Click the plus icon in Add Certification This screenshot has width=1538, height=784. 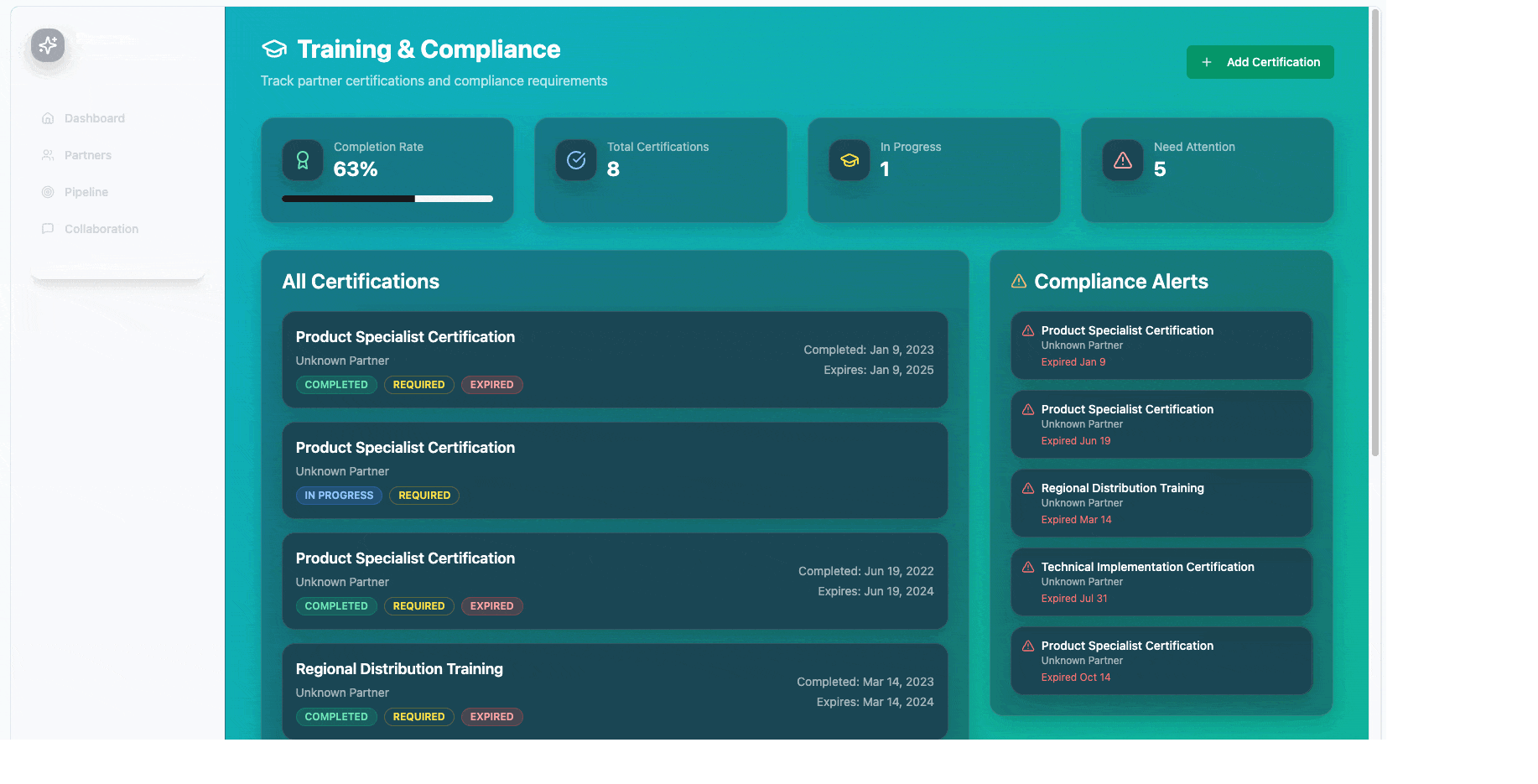1207,62
